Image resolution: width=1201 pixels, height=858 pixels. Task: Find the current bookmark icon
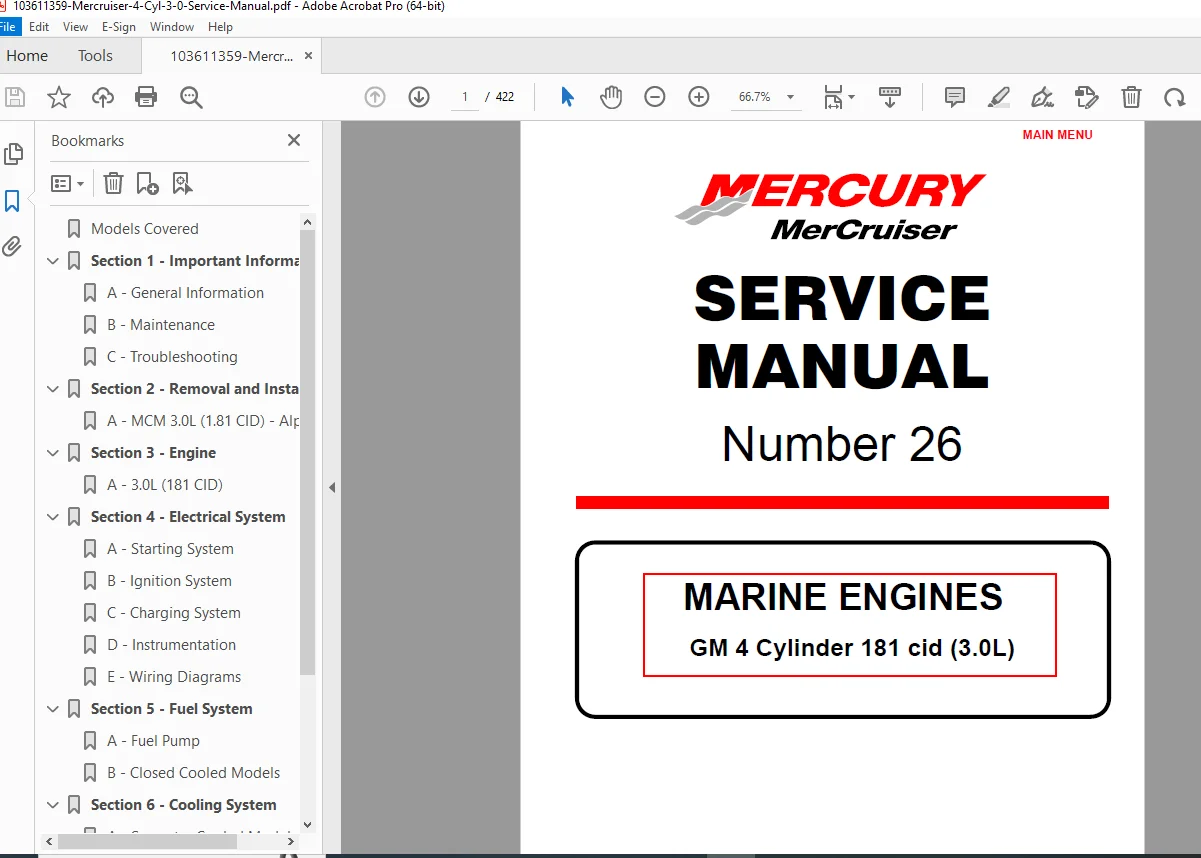coord(182,183)
